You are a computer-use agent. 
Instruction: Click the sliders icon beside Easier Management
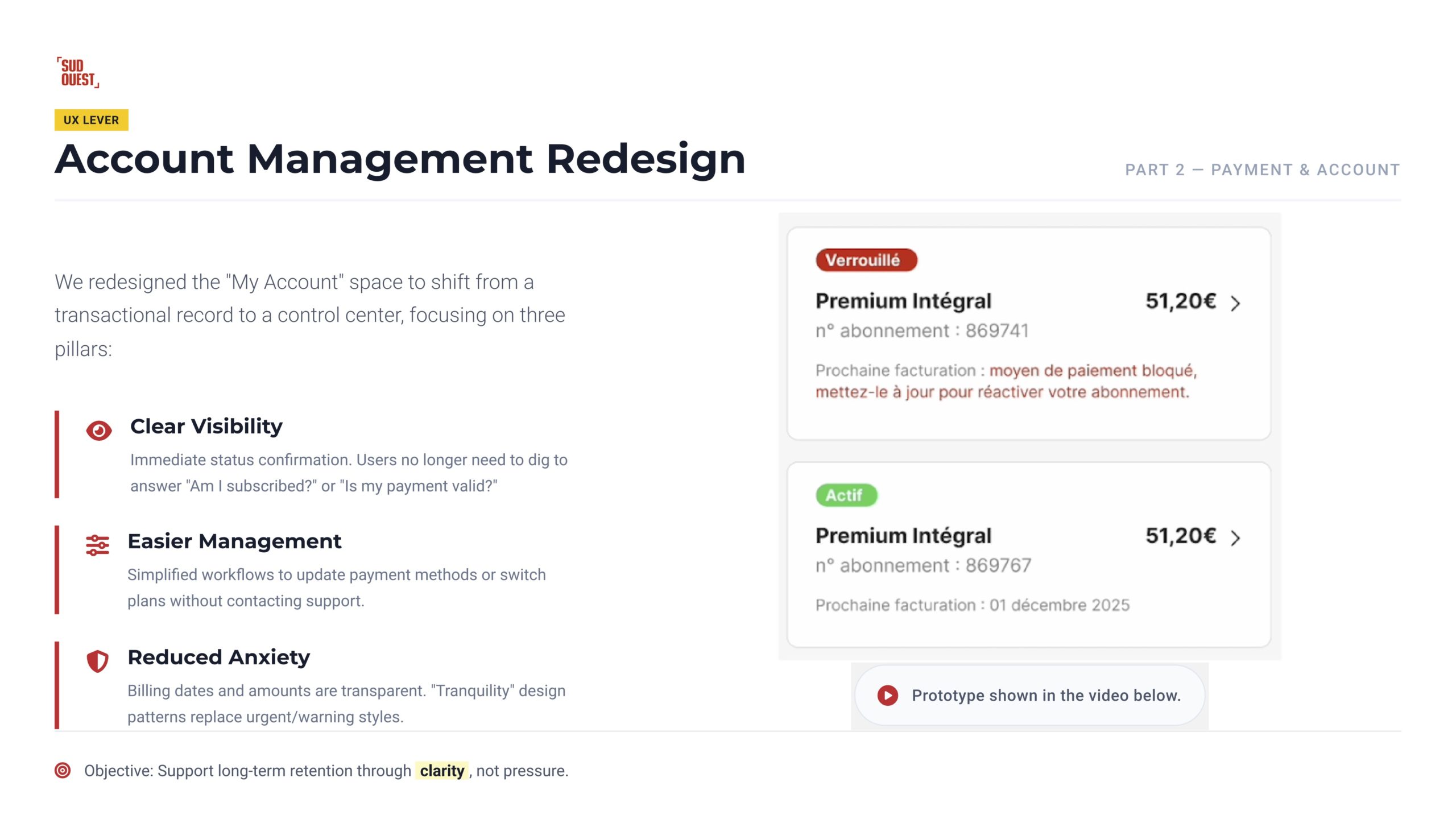coord(97,545)
